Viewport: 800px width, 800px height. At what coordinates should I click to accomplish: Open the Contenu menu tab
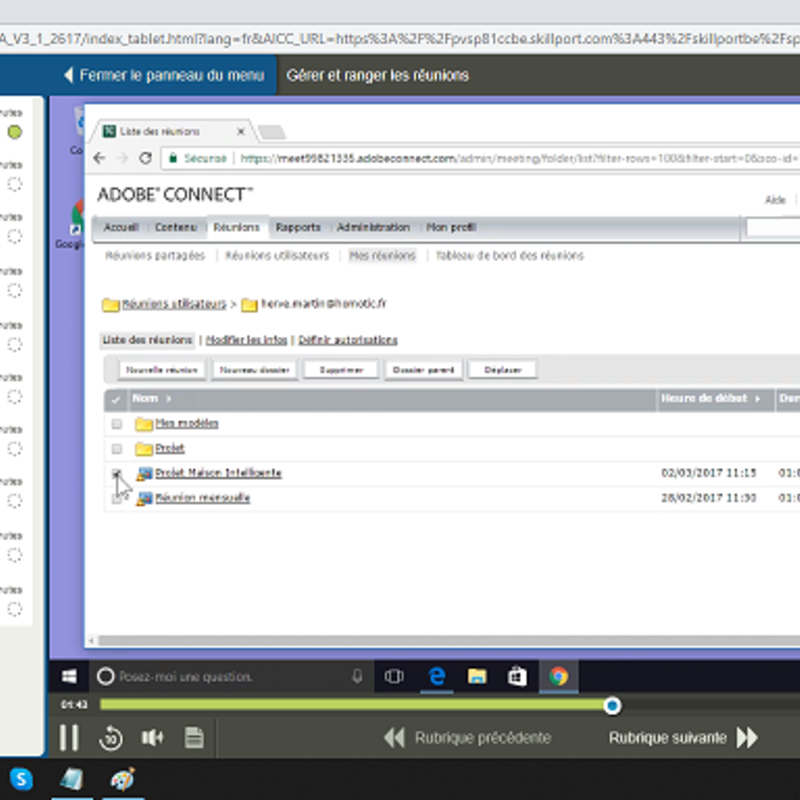point(176,227)
